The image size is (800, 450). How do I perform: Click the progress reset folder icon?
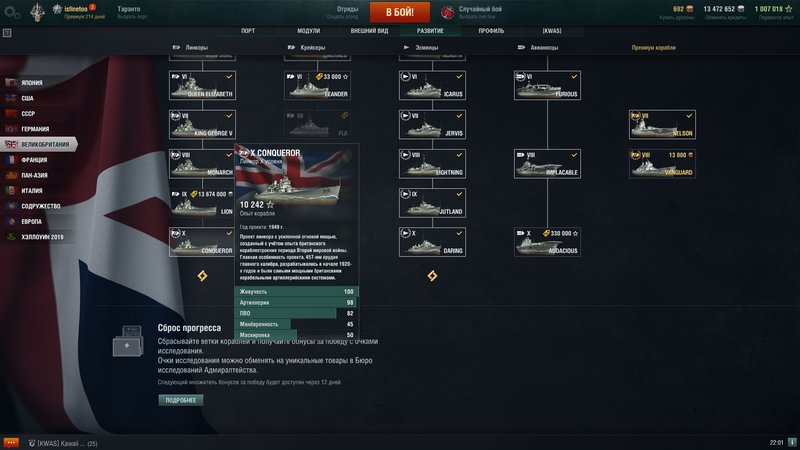pyautogui.click(x=128, y=341)
